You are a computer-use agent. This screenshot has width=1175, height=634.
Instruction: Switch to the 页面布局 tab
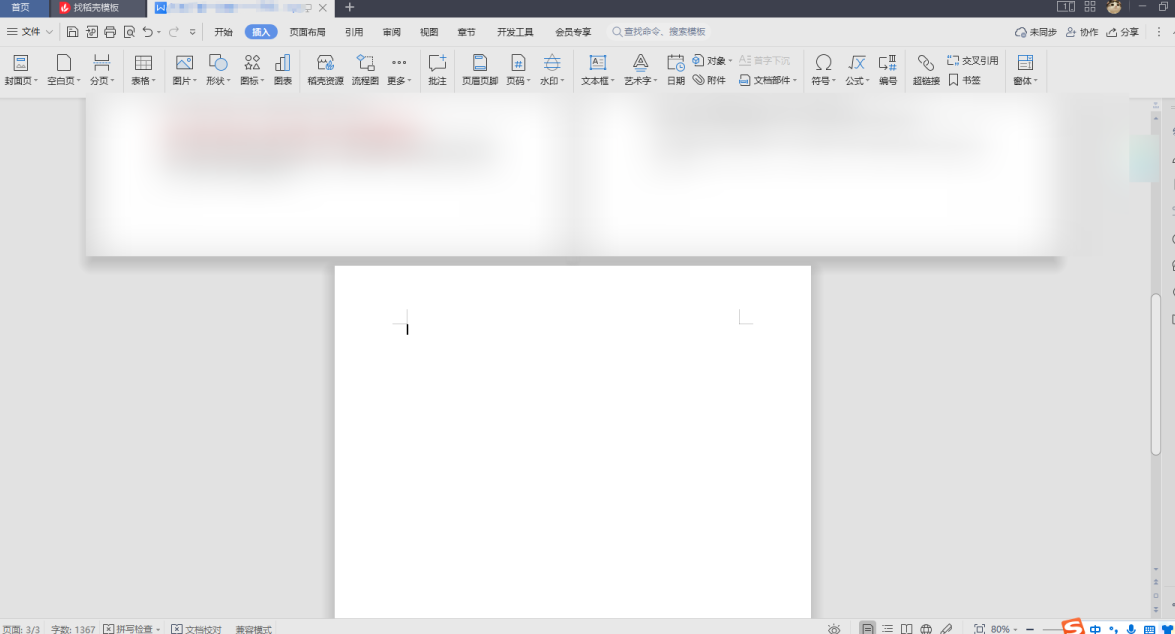point(307,32)
